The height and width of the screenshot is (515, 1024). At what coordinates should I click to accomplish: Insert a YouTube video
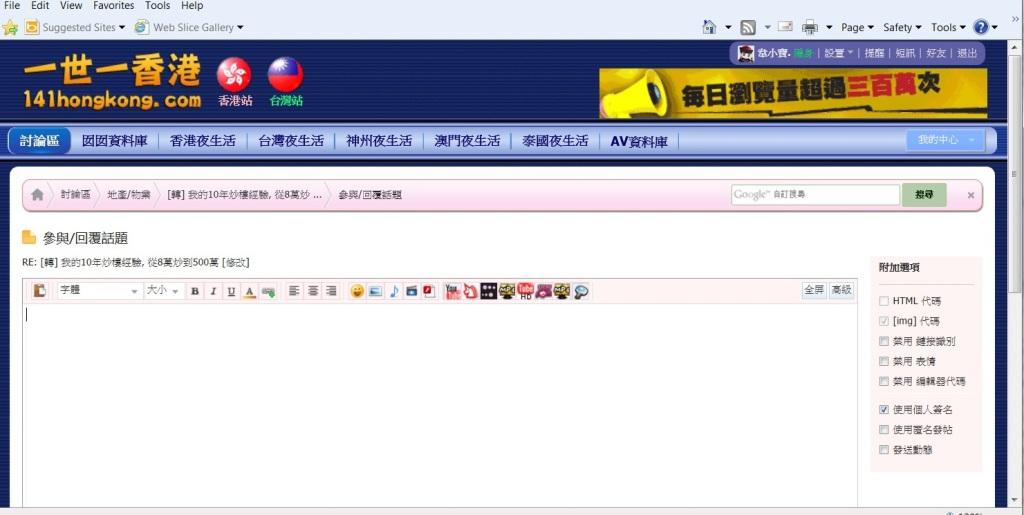click(452, 291)
